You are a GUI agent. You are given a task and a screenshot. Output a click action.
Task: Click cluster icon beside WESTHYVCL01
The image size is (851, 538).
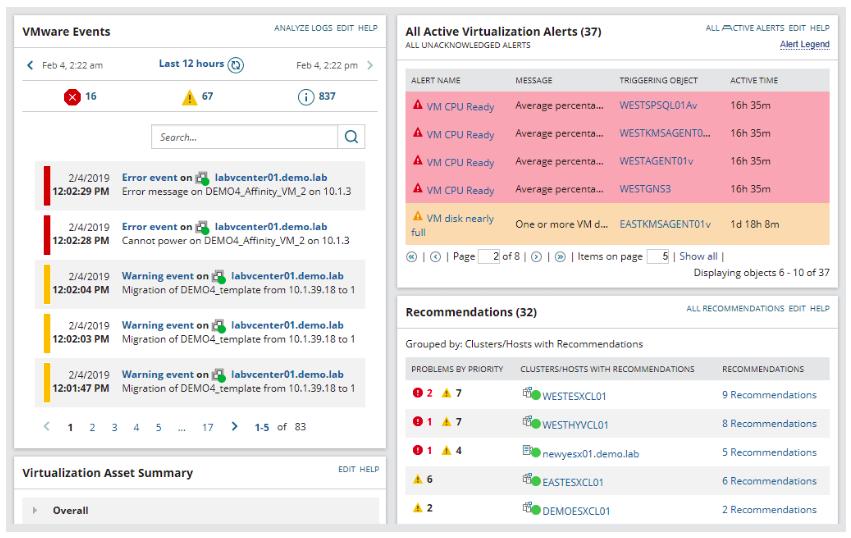coord(531,422)
